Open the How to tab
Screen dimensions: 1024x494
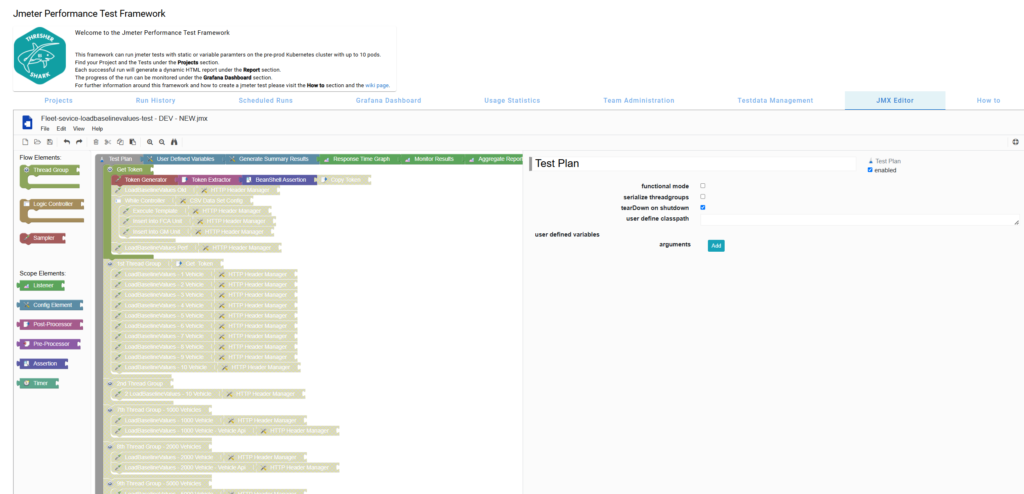(988, 101)
